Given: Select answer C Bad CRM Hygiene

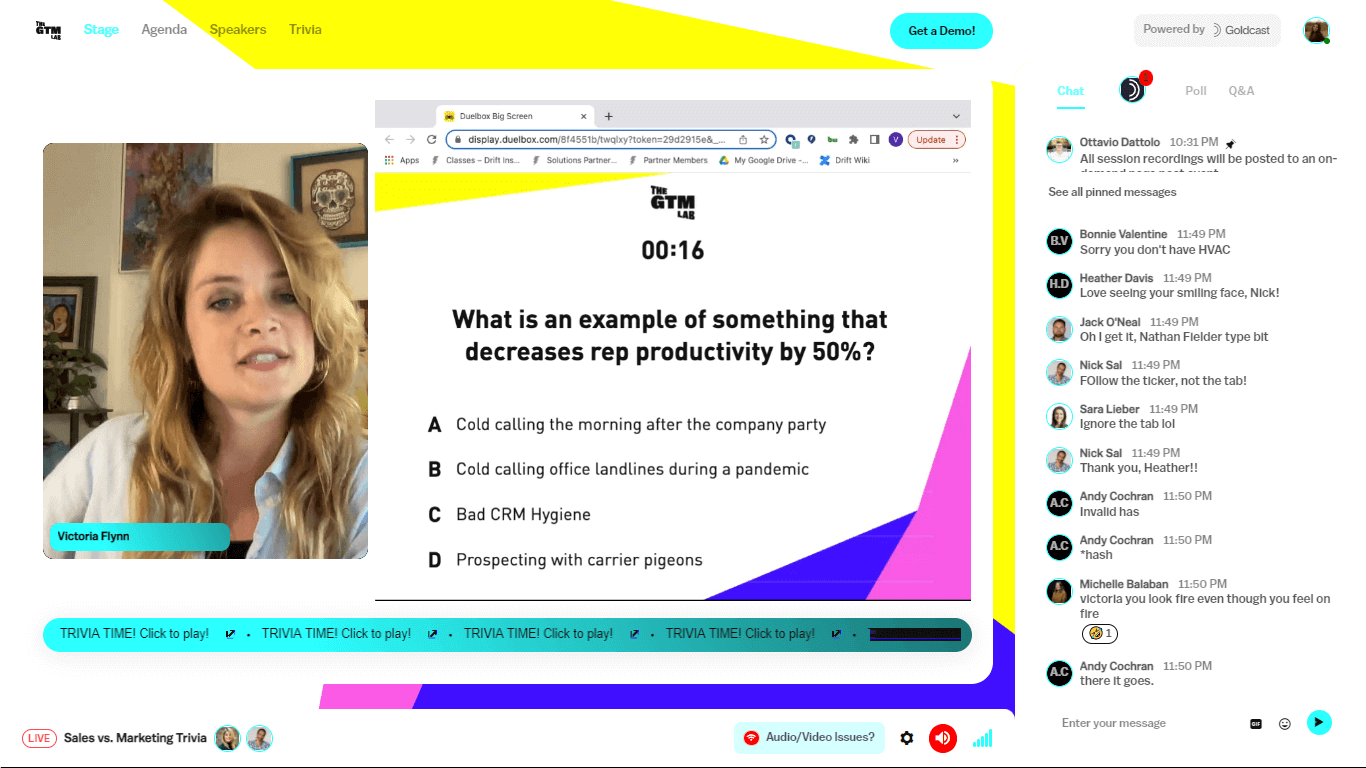Looking at the screenshot, I should point(510,515).
